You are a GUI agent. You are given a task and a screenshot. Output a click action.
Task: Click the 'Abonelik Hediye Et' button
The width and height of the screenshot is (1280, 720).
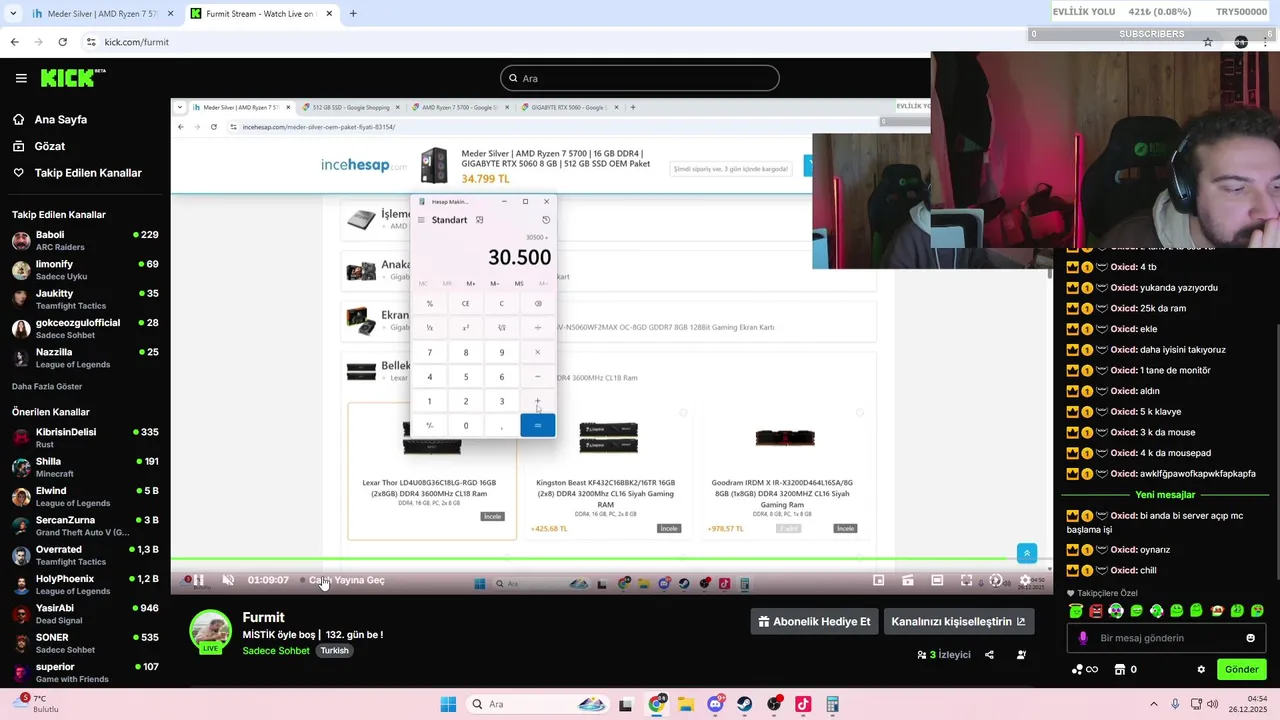pyautogui.click(x=815, y=621)
